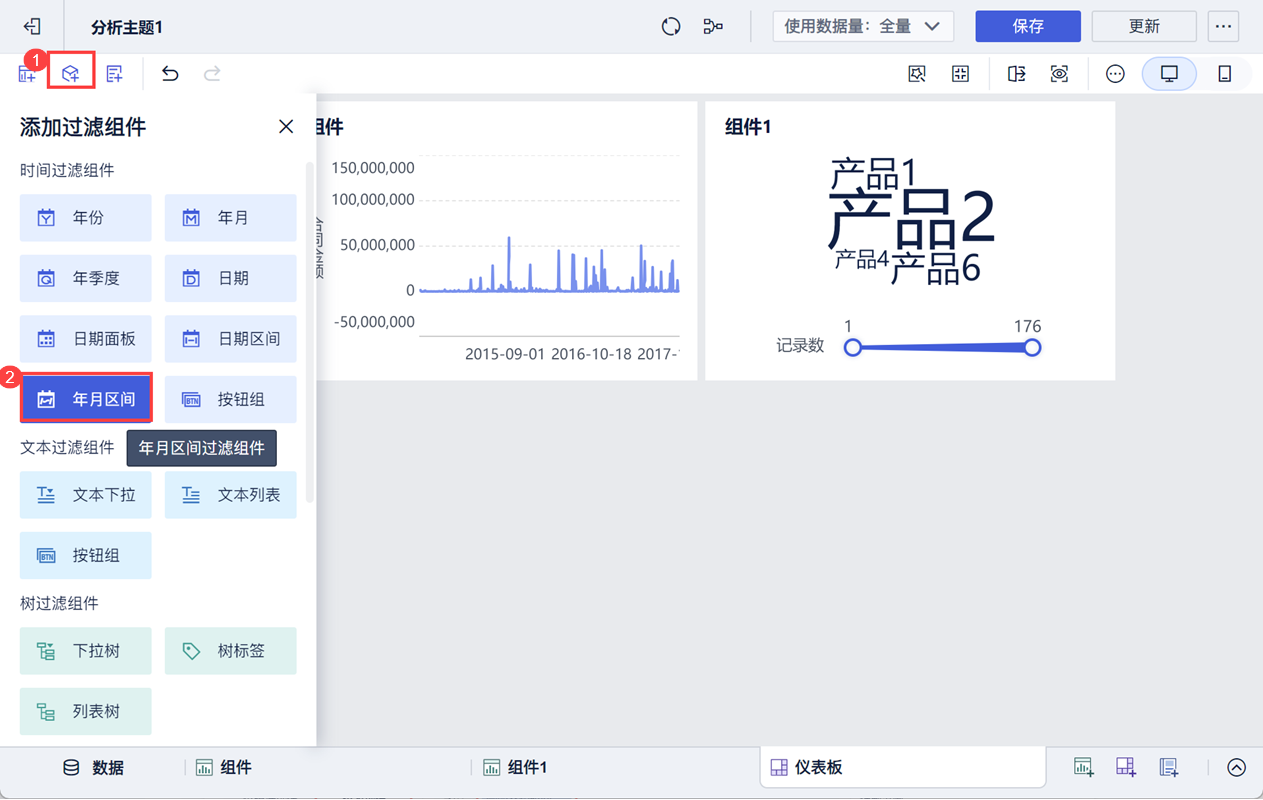
Task: Add the 列表树 filter component
Action: [86, 712]
